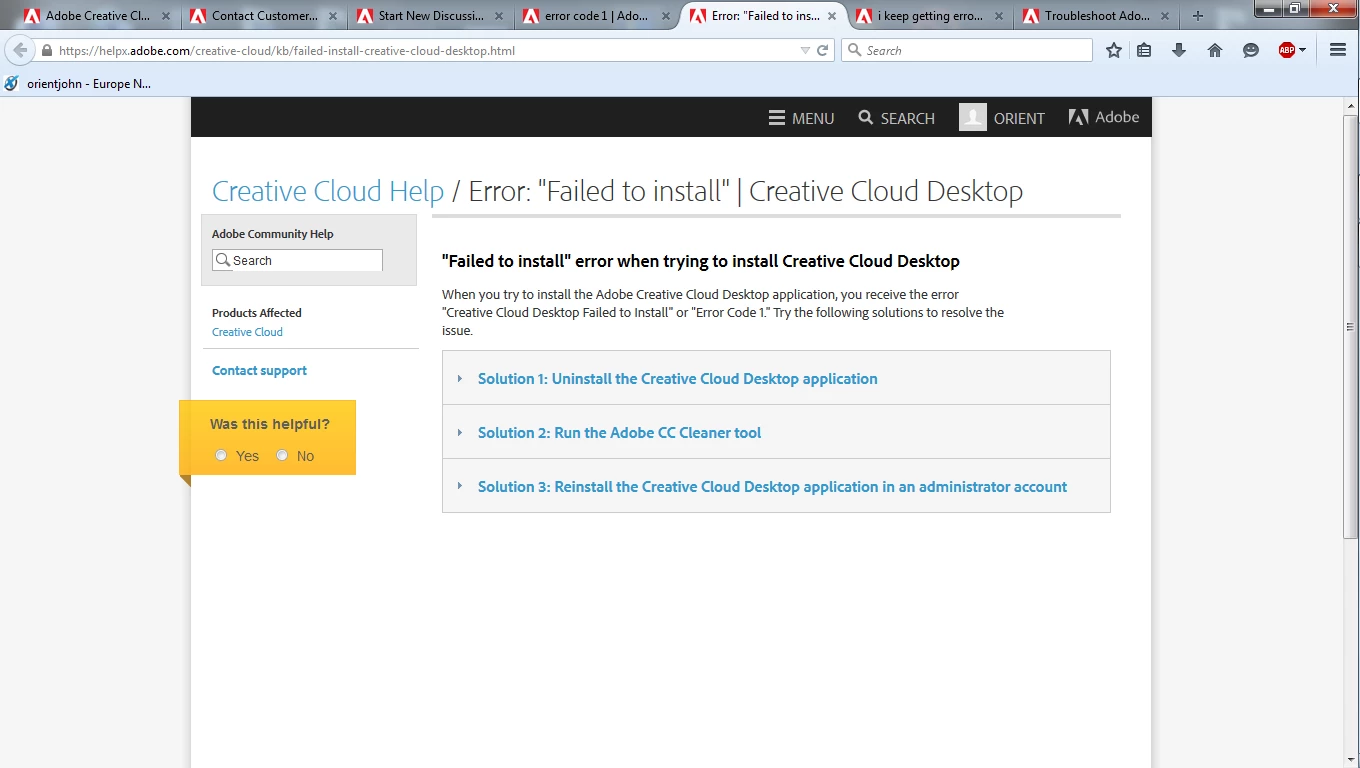Close the 'Contact Customer...' tab
1360x768 pixels.
click(x=332, y=16)
